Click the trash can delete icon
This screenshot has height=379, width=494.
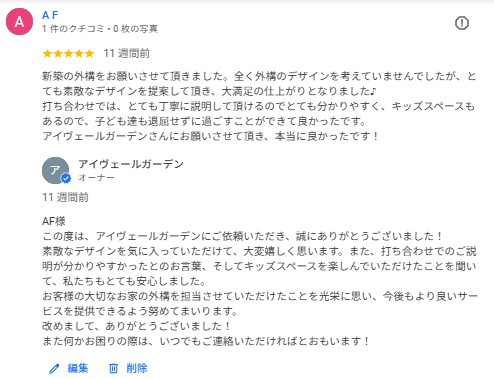[113, 368]
